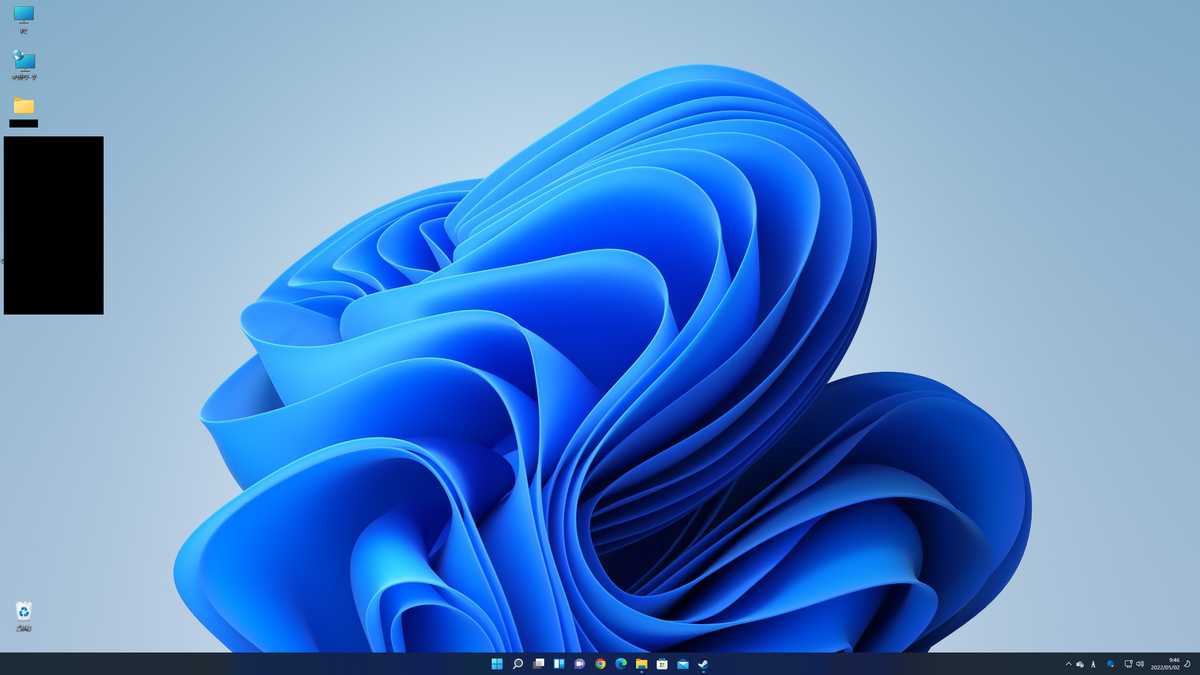Click the blue circular tray icon
This screenshot has width=1200, height=675.
(1111, 664)
